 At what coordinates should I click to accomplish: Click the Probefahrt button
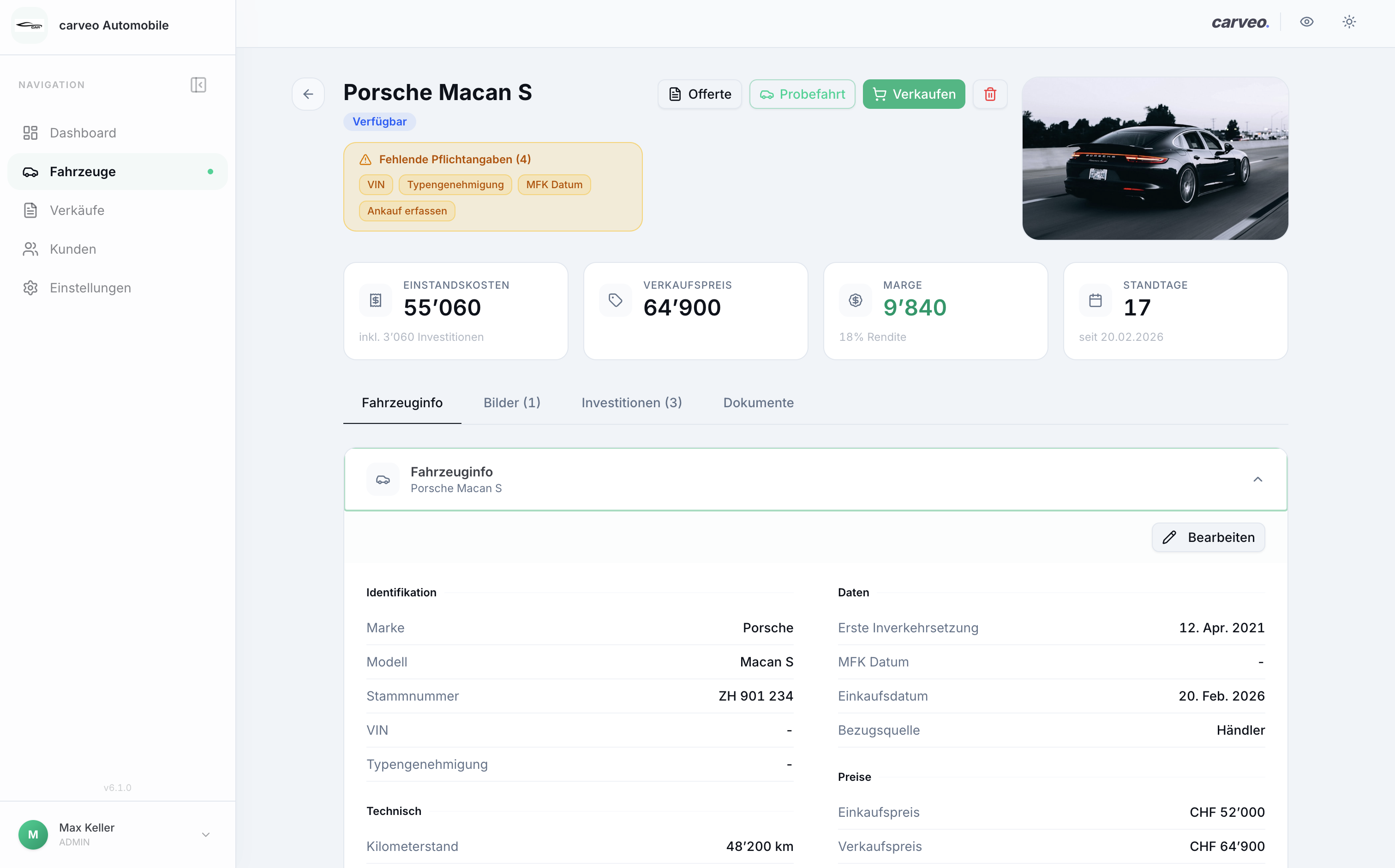coord(802,94)
